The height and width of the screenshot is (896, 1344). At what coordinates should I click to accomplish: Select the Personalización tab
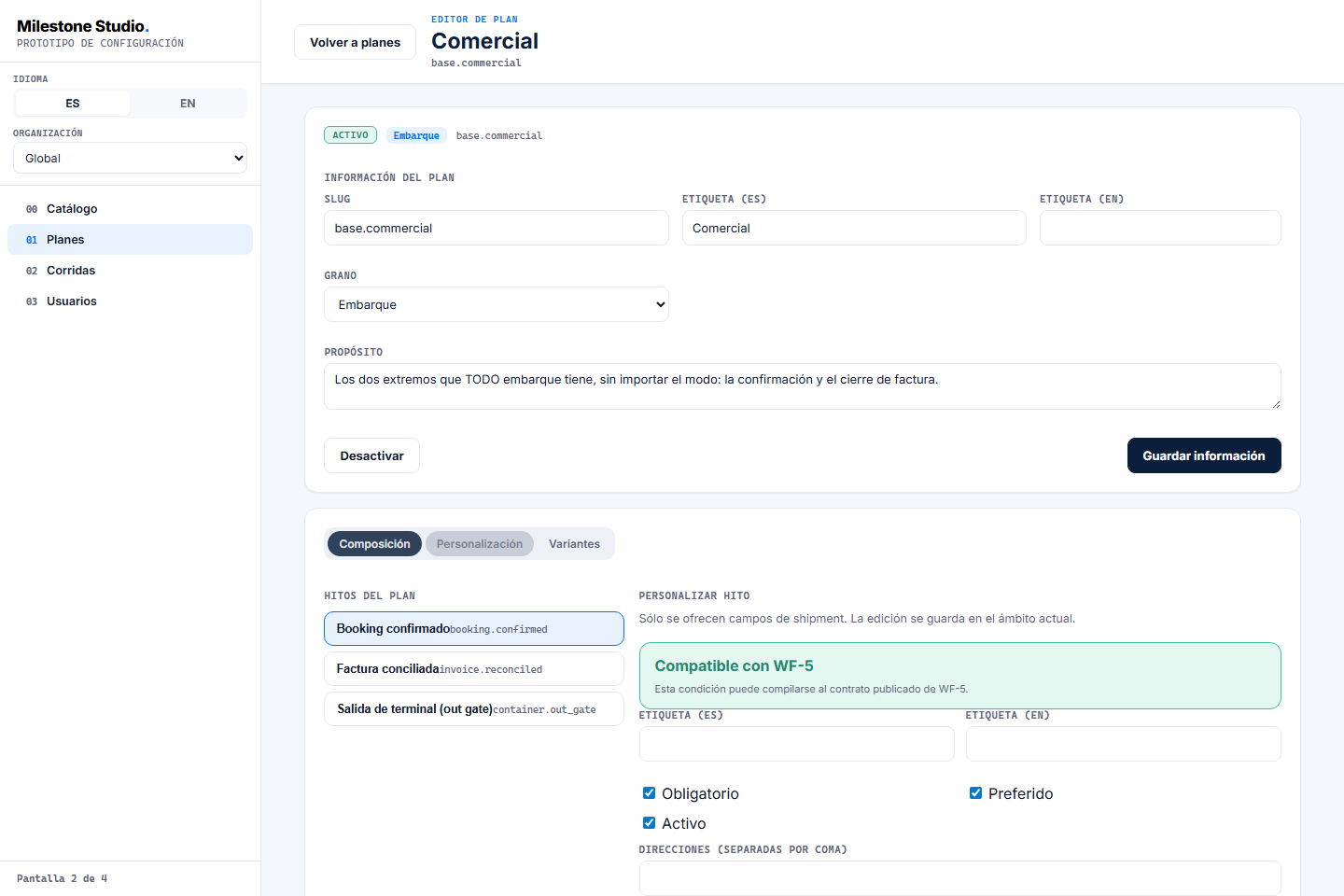point(480,544)
